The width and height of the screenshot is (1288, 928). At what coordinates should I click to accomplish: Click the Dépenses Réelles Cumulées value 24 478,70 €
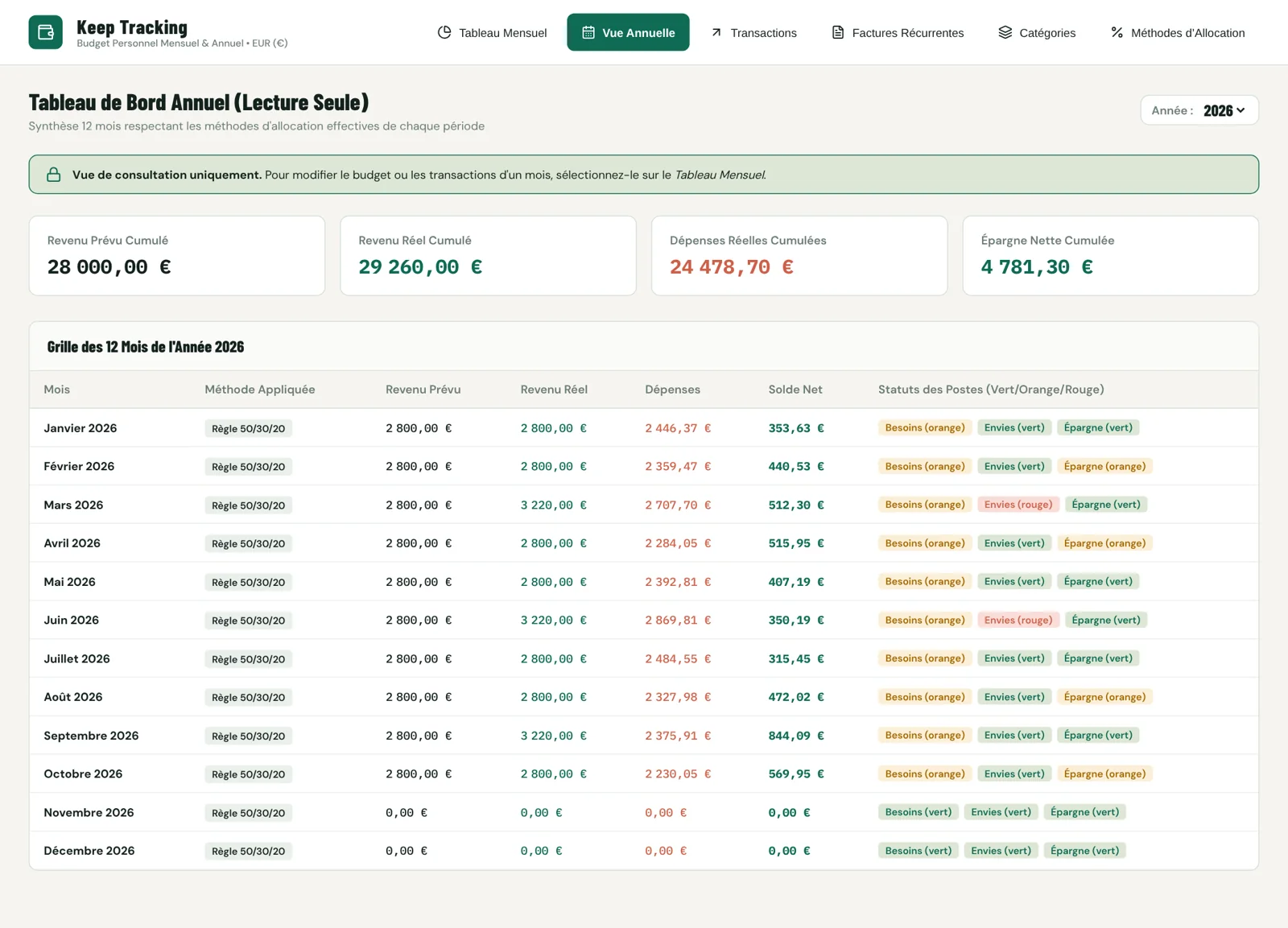[x=732, y=267]
